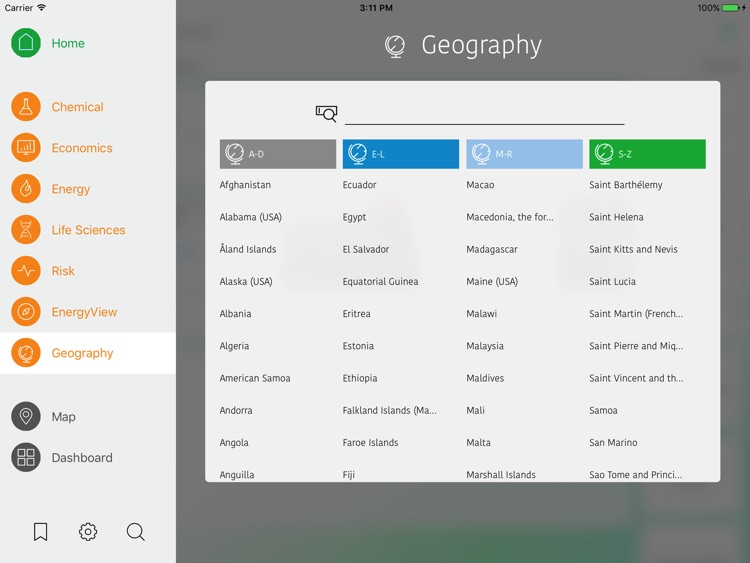
Task: Select Saint Helena
Action: (x=616, y=217)
